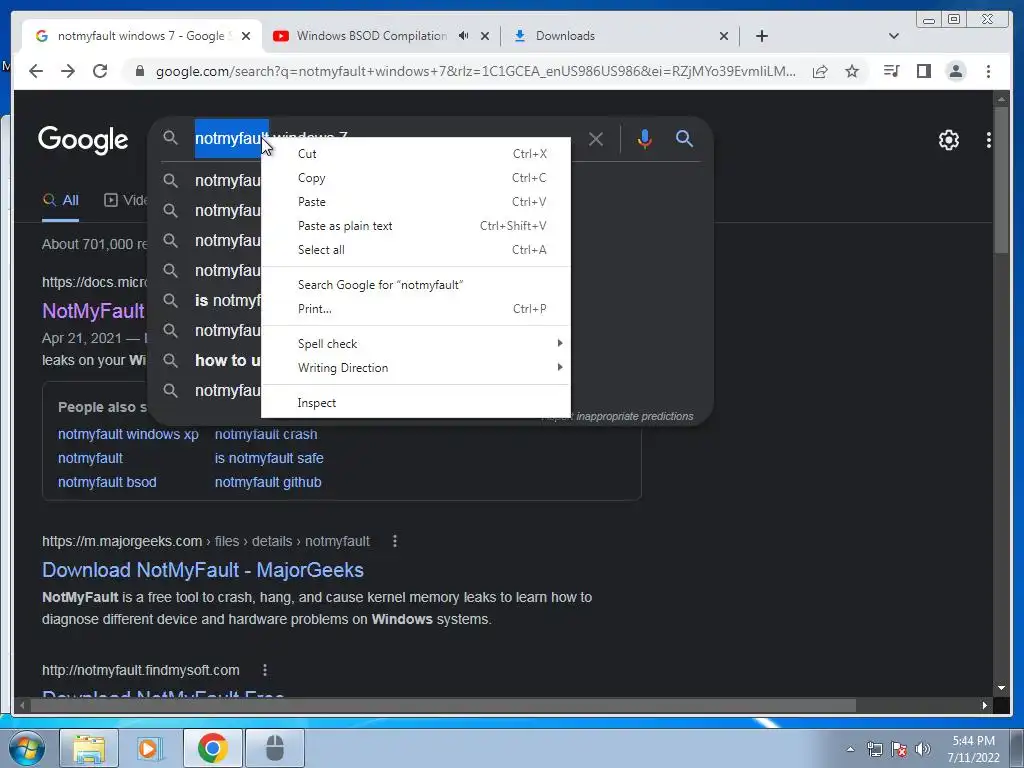The image size is (1024, 768).
Task: Open related search notmyfault bsod
Action: tap(107, 483)
